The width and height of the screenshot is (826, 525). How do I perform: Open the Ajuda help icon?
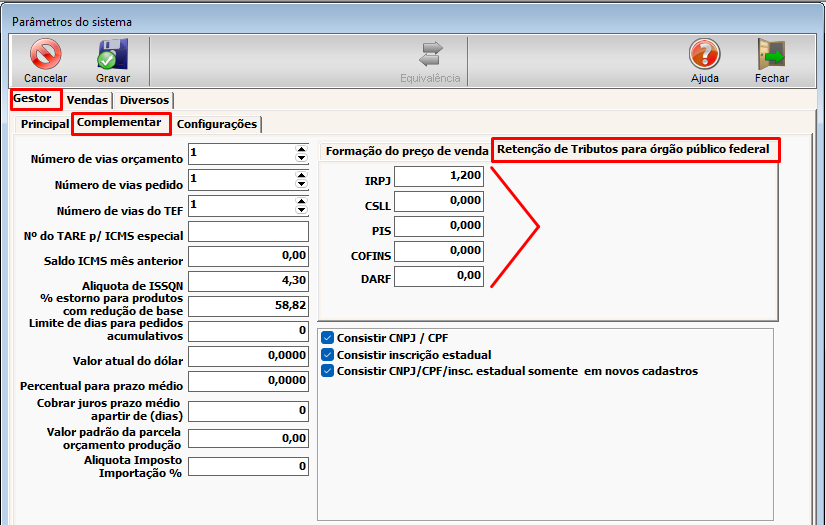point(704,55)
